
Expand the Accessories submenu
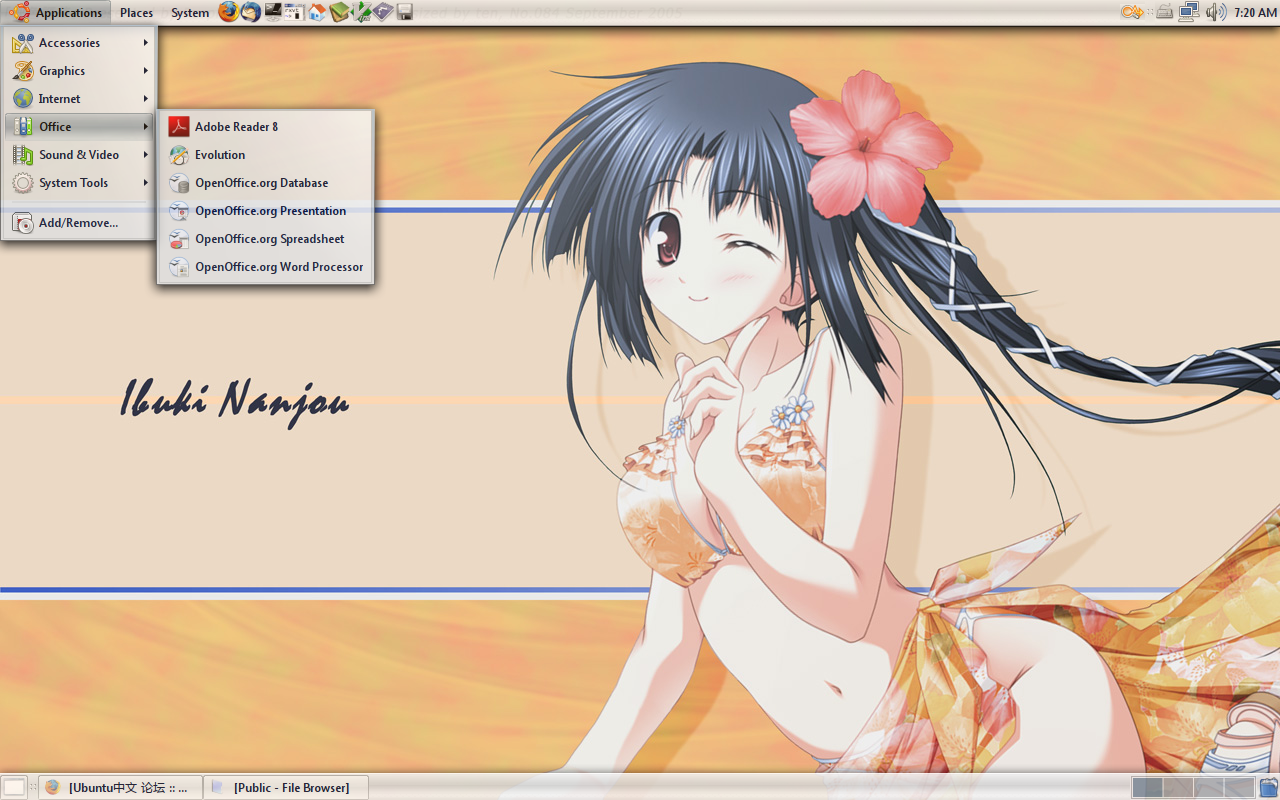click(x=80, y=43)
